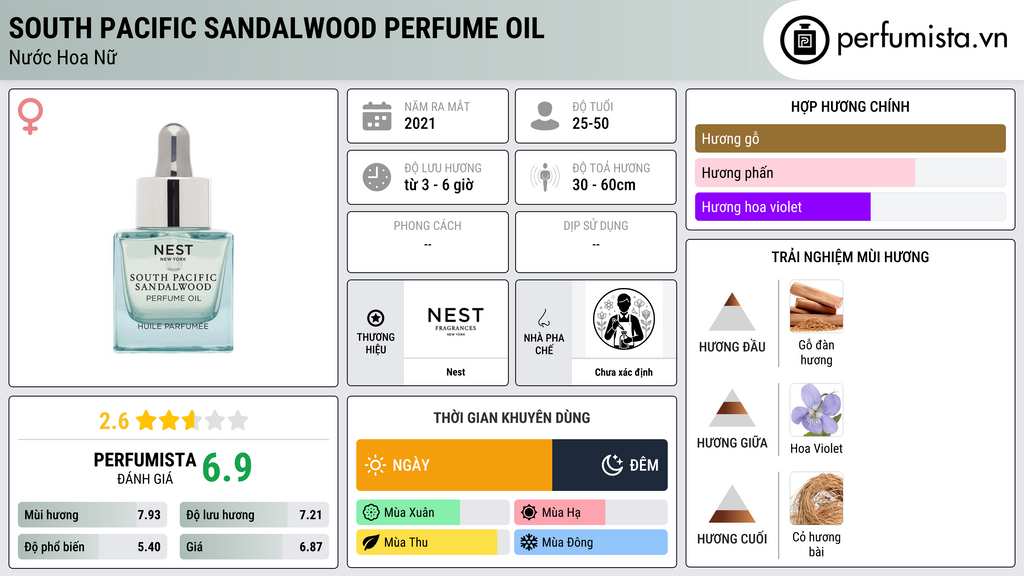Click the moon icon in the Đêm bar
This screenshot has width=1024, height=576.
(612, 465)
